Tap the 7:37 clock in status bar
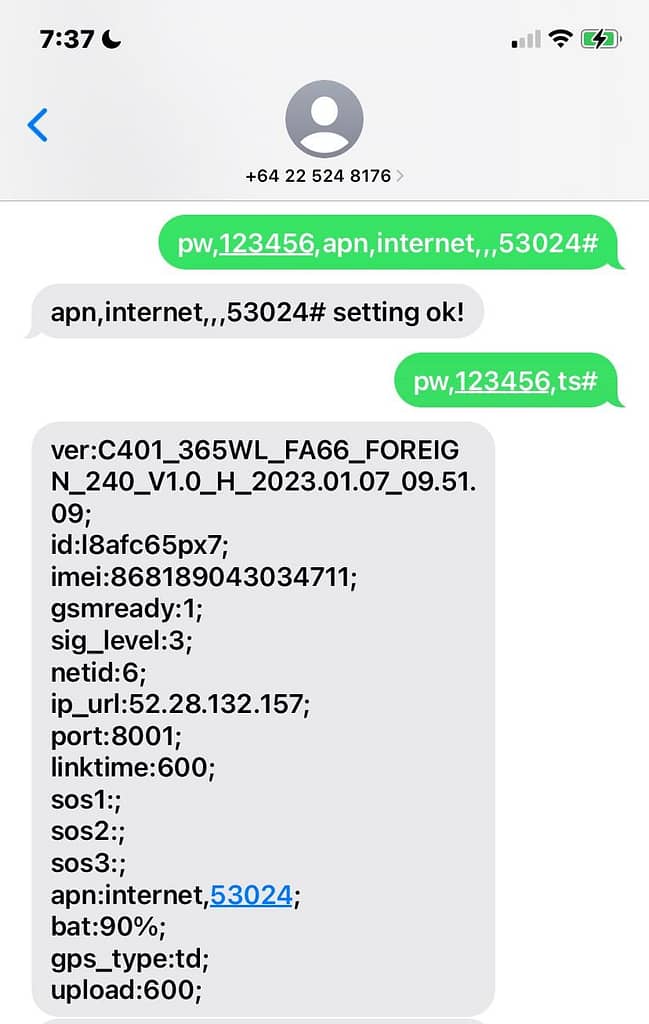The height and width of the screenshot is (1024, 649). (67, 40)
